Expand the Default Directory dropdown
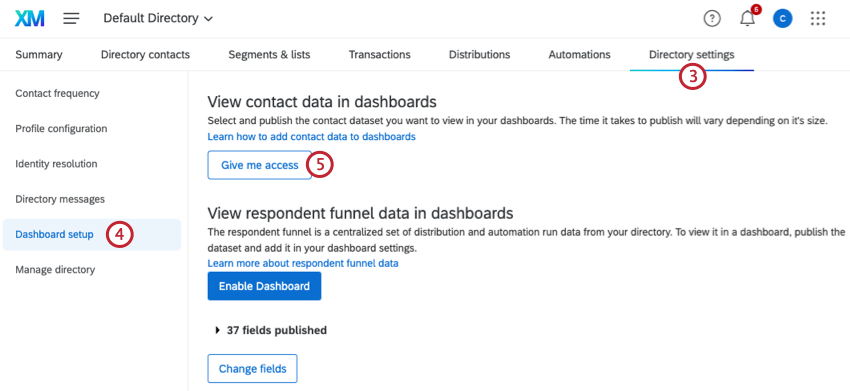Viewport: 850px width, 391px height. [x=158, y=18]
